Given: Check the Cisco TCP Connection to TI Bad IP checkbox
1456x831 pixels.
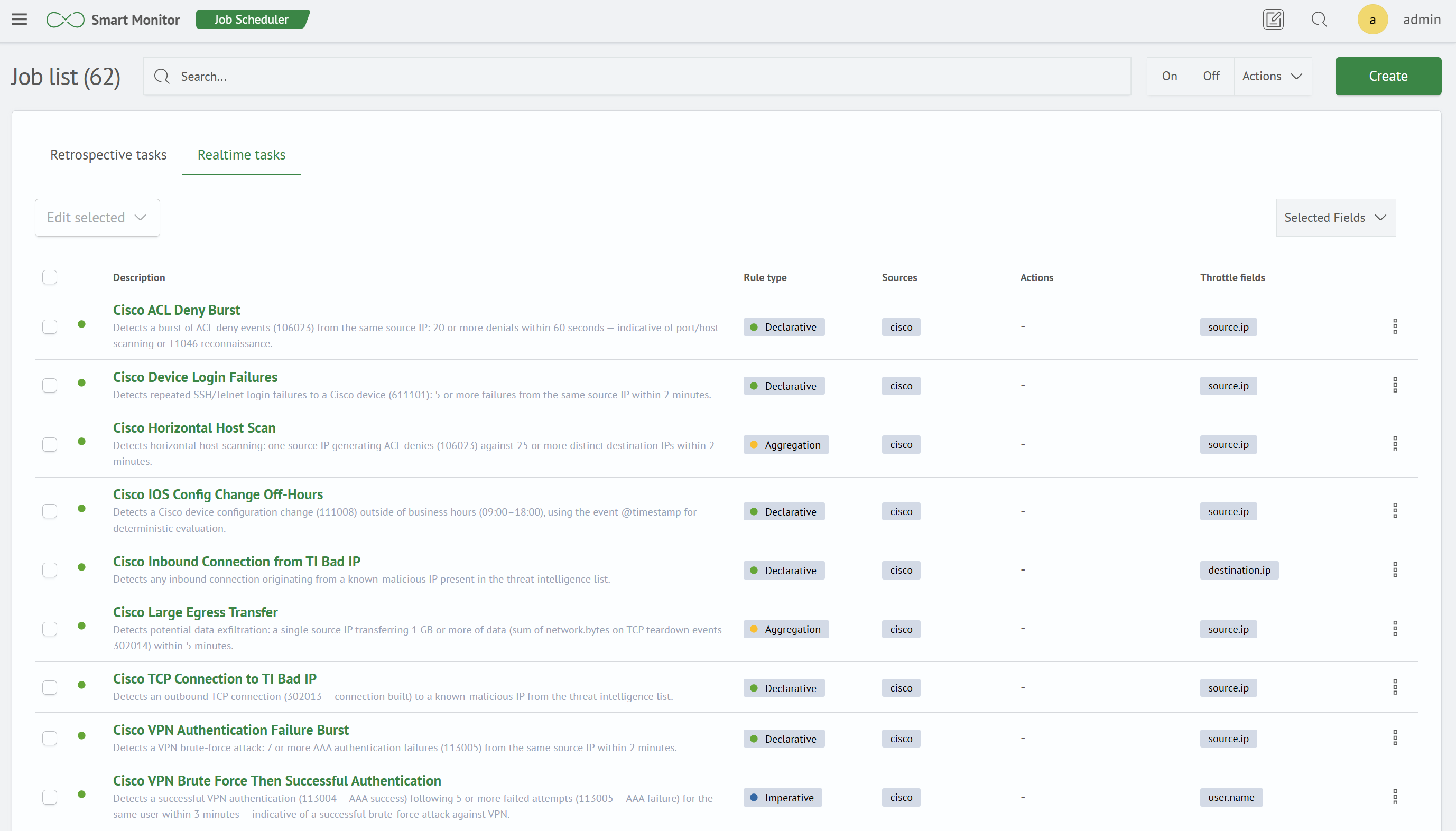Looking at the screenshot, I should [x=50, y=688].
